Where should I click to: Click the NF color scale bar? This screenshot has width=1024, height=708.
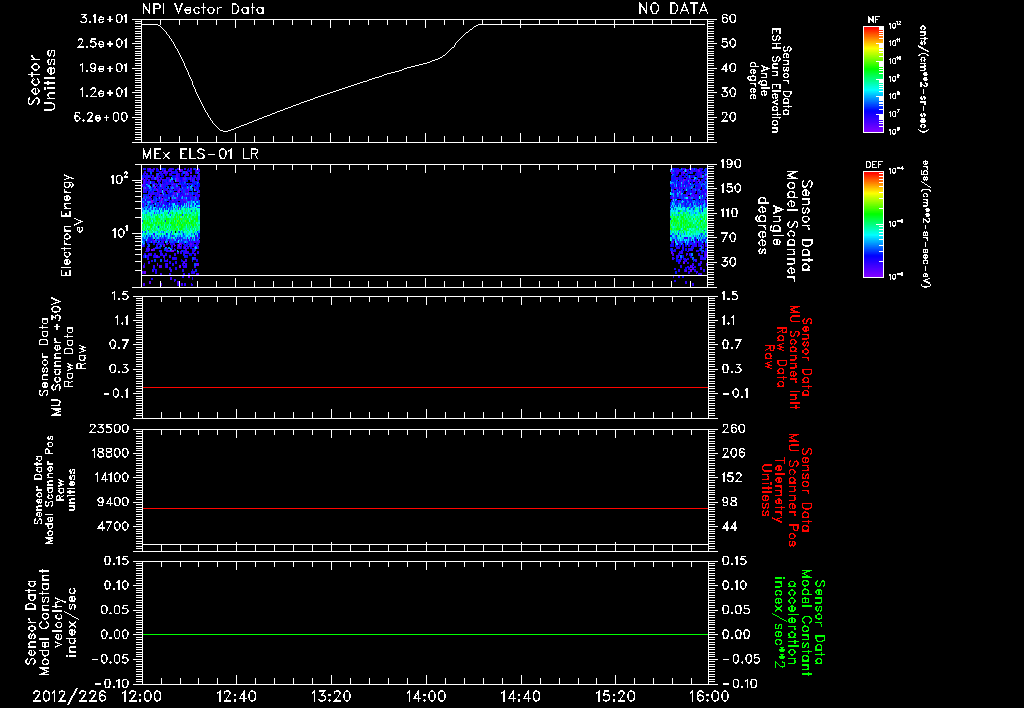pyautogui.click(x=873, y=79)
